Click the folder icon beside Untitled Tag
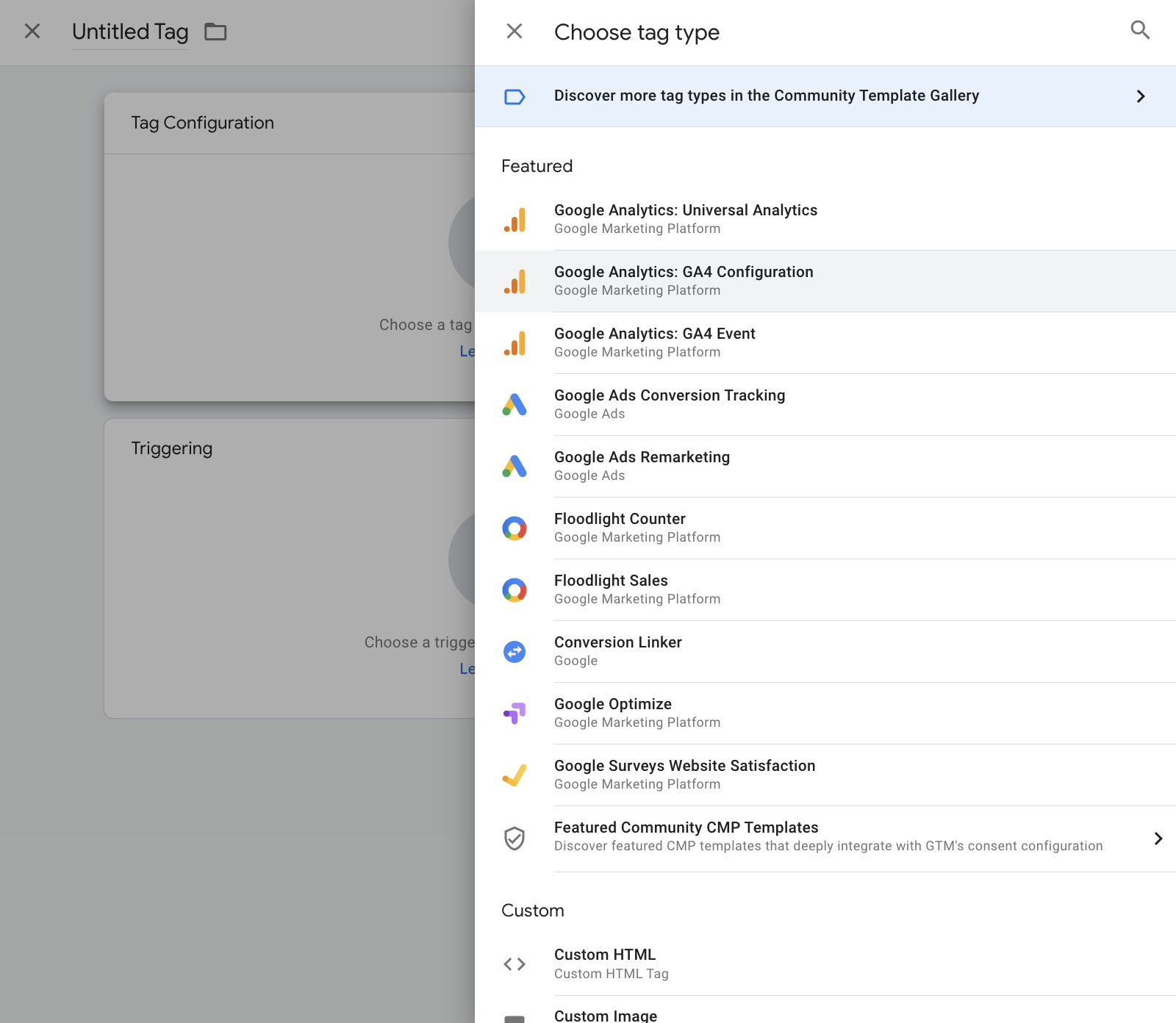Viewport: 1176px width, 1023px height. (215, 32)
